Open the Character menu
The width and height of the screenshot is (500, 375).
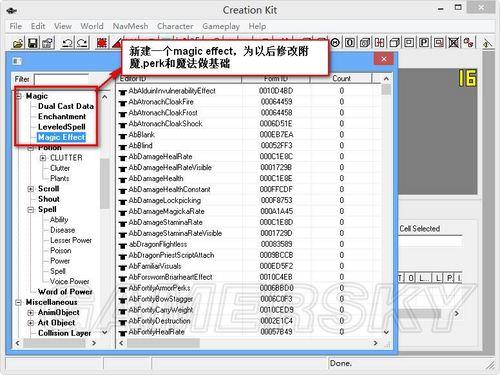pyautogui.click(x=175, y=26)
